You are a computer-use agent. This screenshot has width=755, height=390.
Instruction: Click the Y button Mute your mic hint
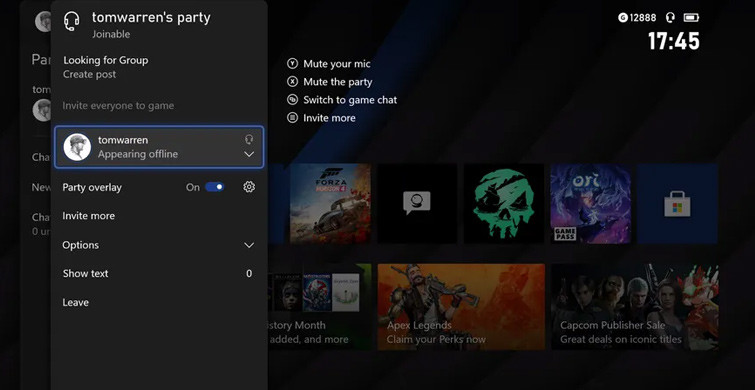click(292, 64)
